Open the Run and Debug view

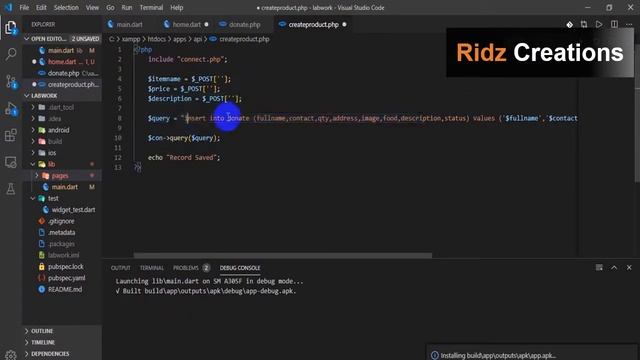point(11,109)
